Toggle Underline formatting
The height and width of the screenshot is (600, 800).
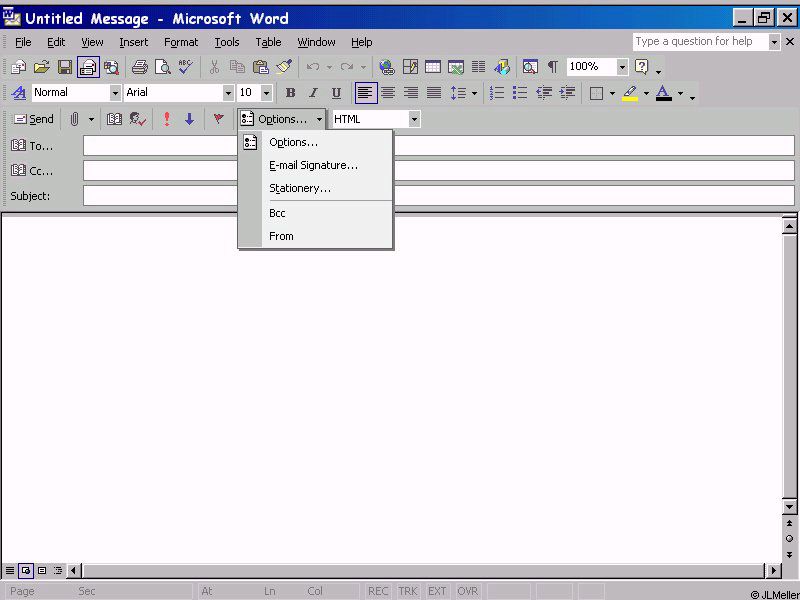tap(336, 93)
